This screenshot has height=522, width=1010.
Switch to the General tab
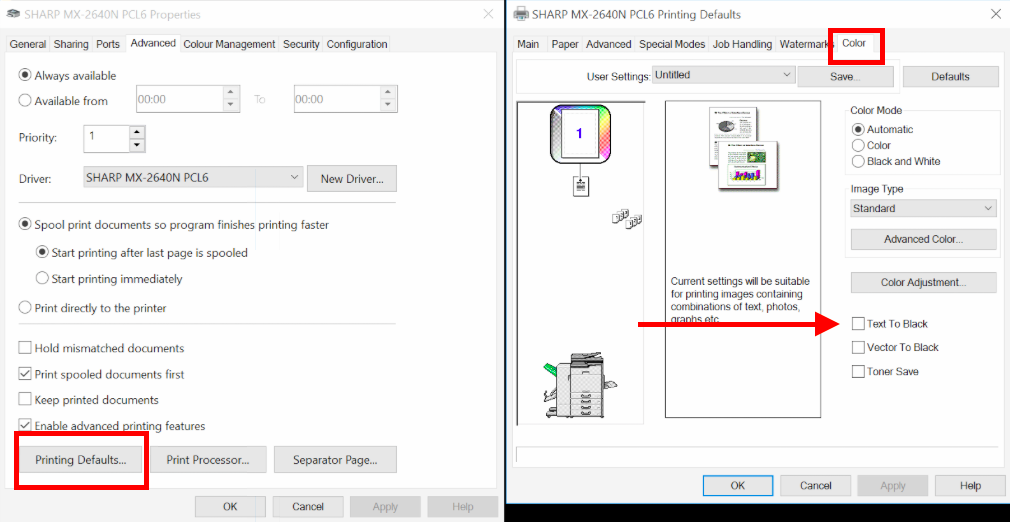[28, 44]
